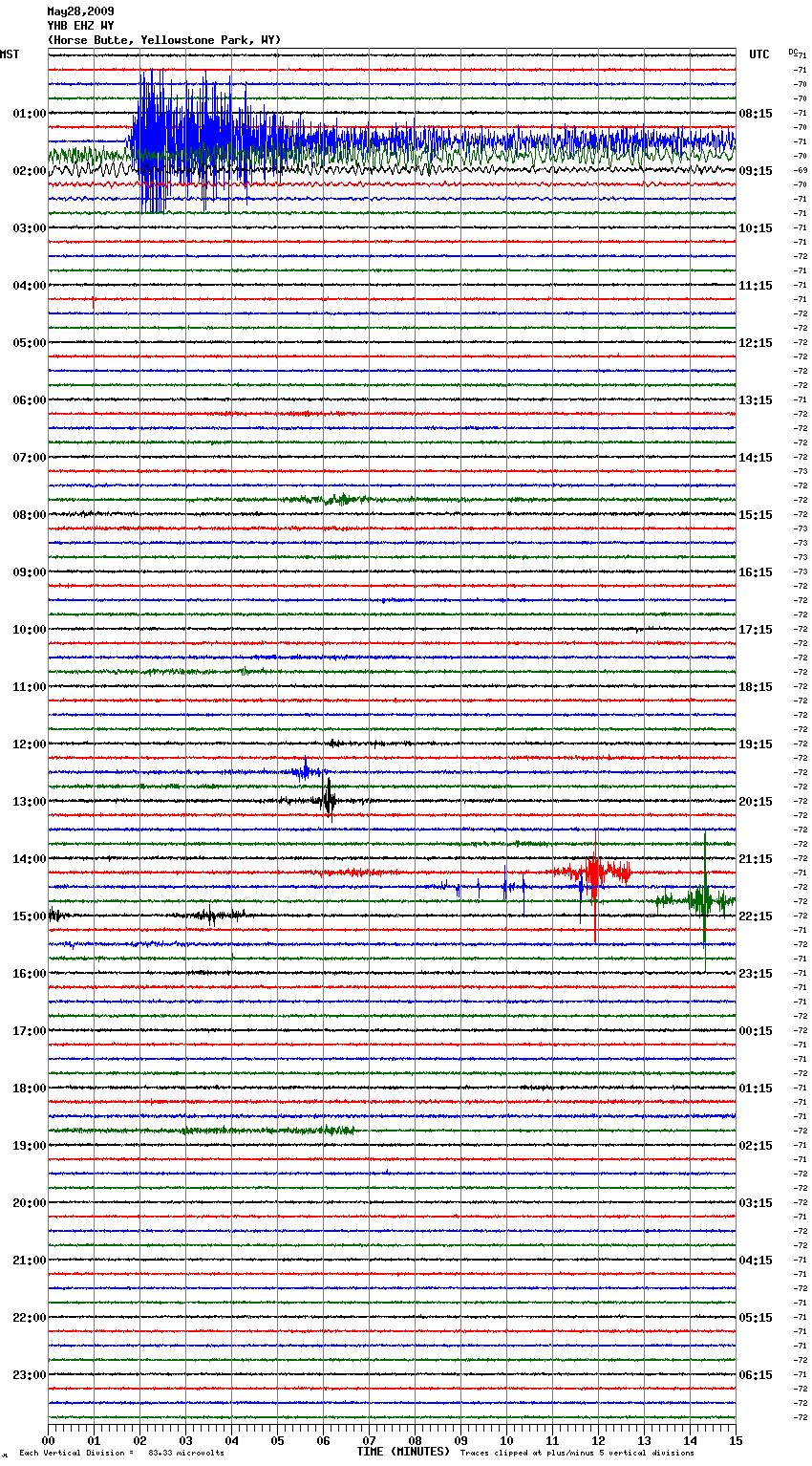Click the 10:00 MST time label
This screenshot has width=812, height=1466.
[x=29, y=630]
